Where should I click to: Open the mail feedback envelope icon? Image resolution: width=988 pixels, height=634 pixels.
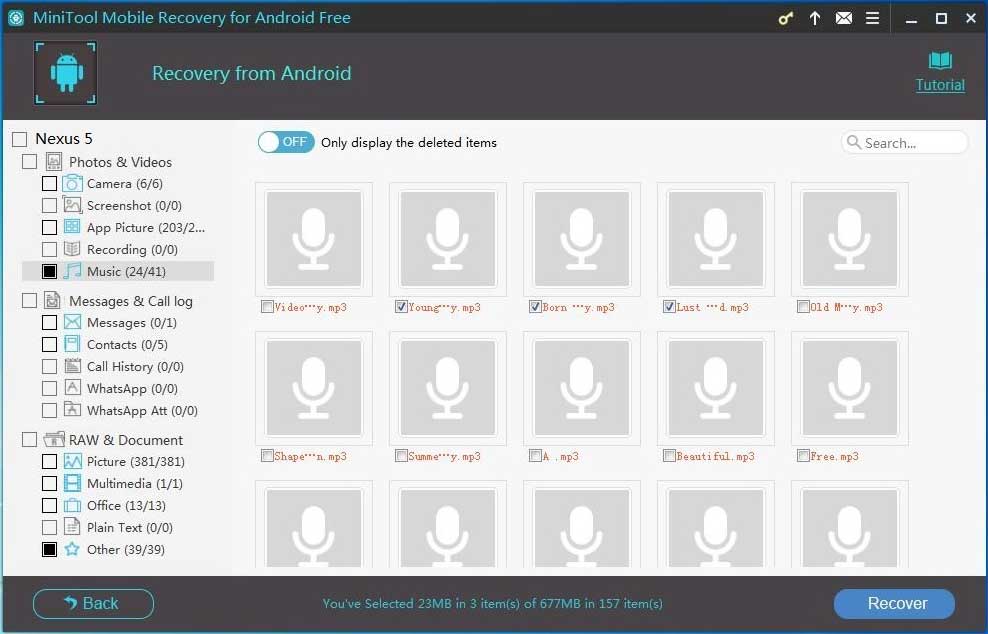point(844,19)
